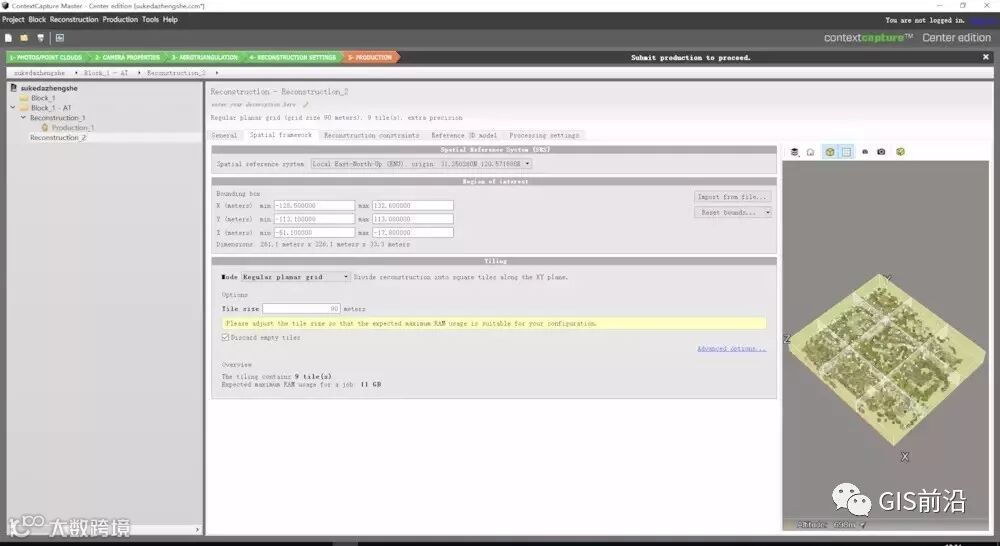Viewport: 1000px width, 546px height.
Task: Open the Block menu
Action: pyautogui.click(x=37, y=20)
